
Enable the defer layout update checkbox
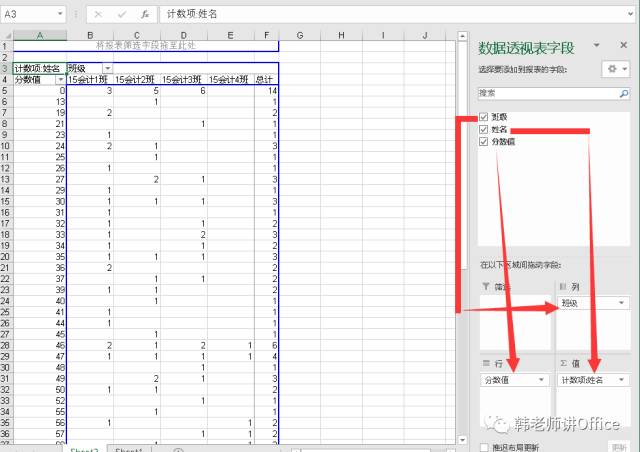484,447
